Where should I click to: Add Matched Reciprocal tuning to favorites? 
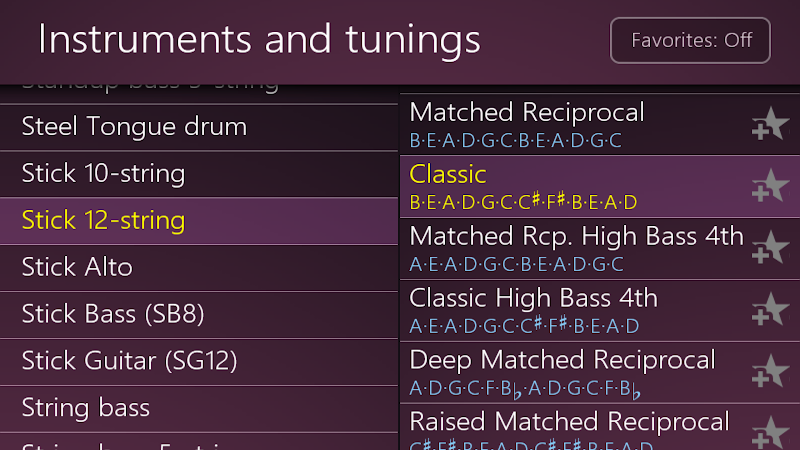770,124
